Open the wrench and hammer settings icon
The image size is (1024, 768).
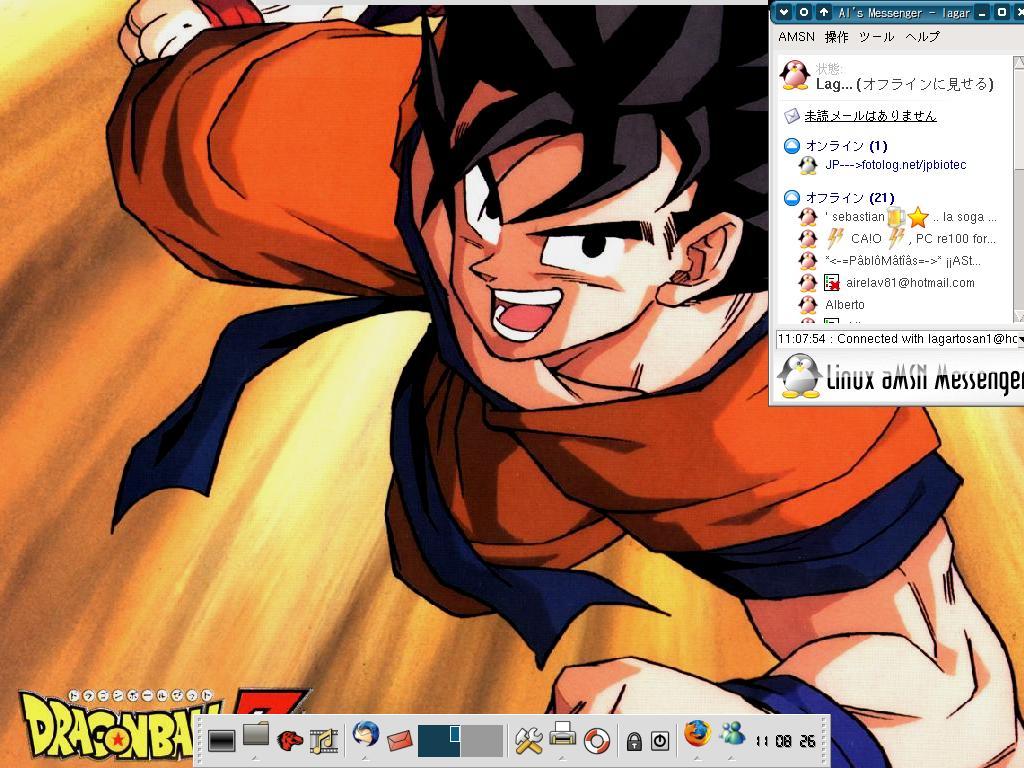(528, 740)
